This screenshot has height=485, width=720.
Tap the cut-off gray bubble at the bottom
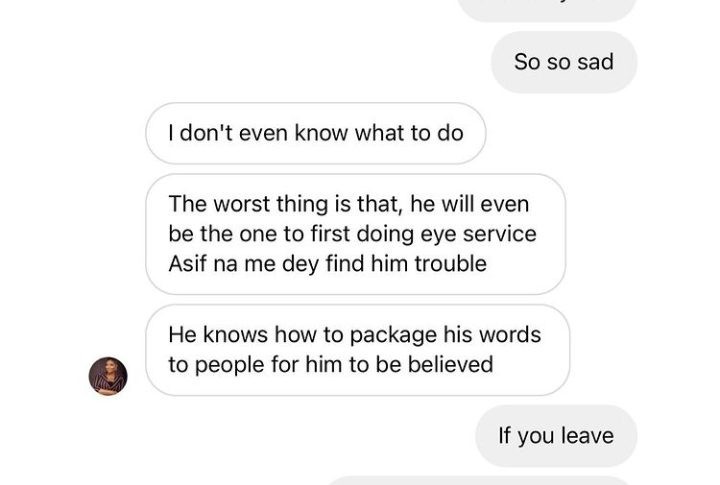click(481, 481)
